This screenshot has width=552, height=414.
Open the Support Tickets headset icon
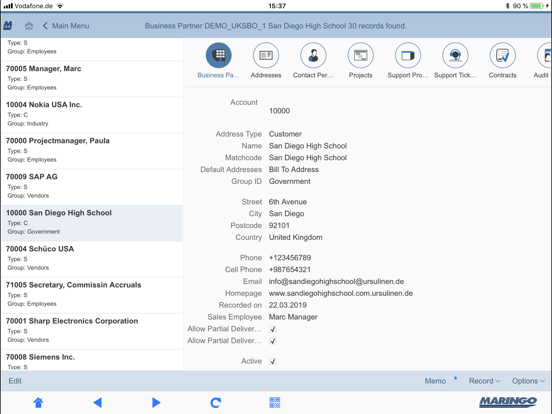coord(455,55)
